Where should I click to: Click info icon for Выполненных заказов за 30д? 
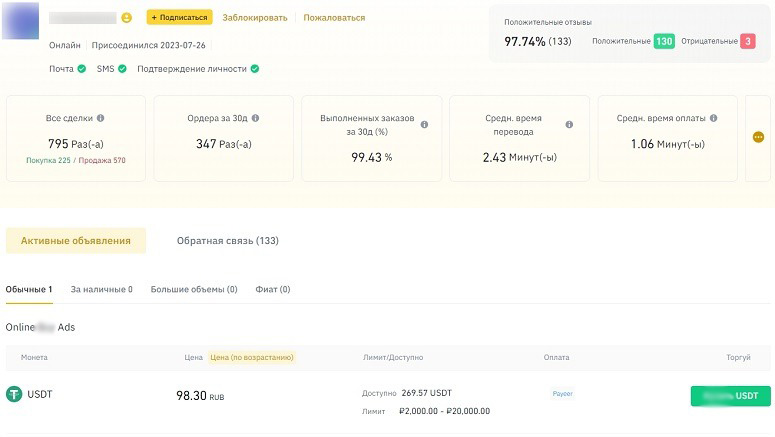coord(424,125)
